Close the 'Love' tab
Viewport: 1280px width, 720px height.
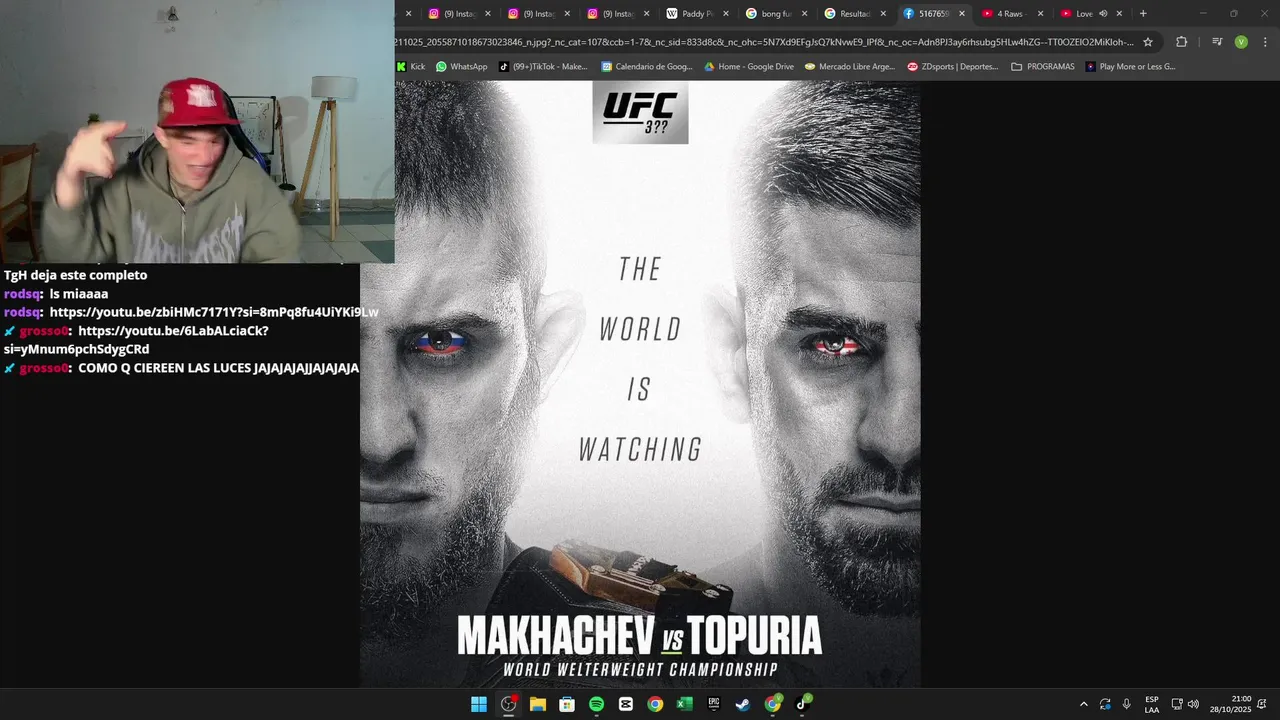(x=1119, y=14)
